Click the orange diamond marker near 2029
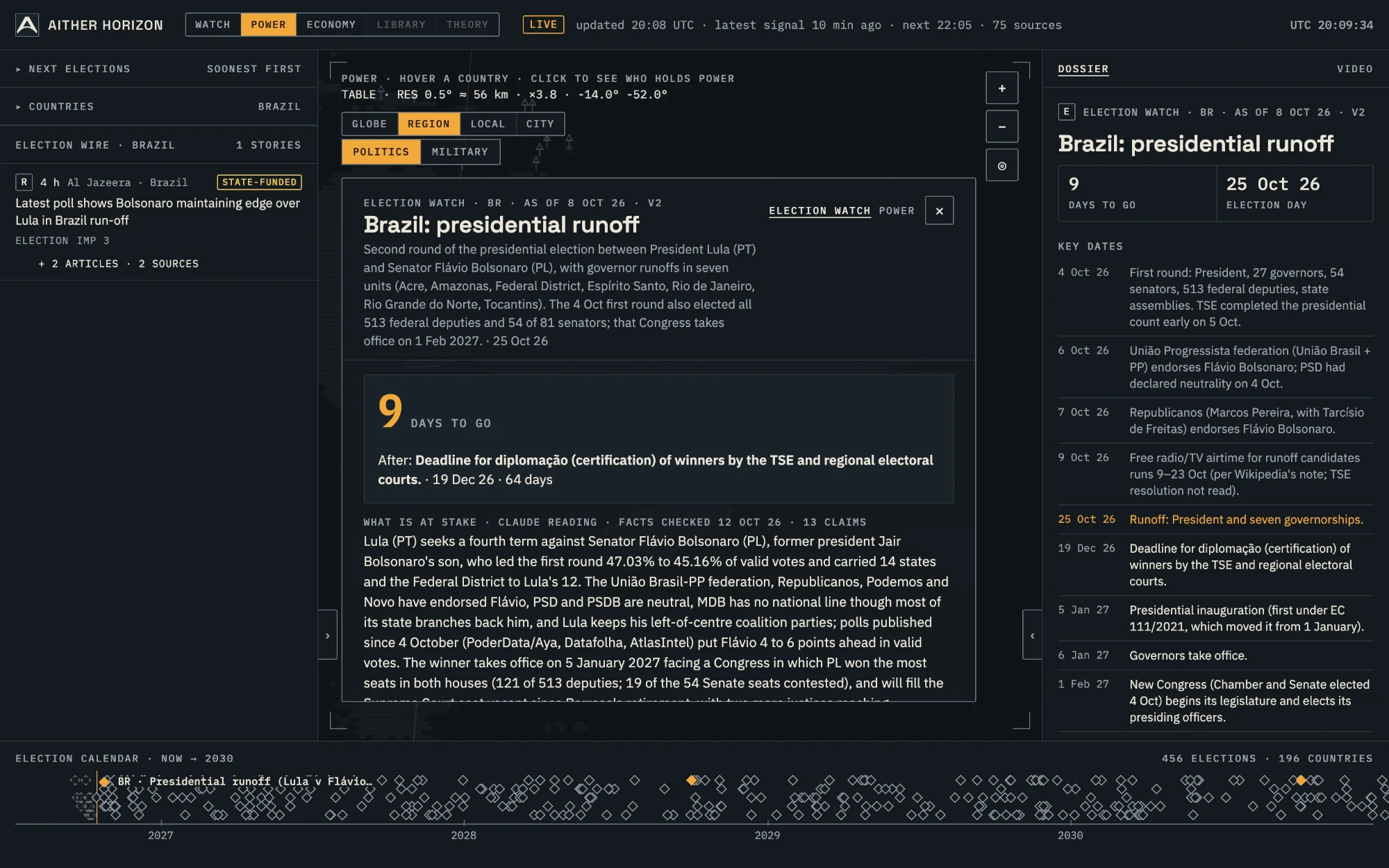 tap(691, 781)
